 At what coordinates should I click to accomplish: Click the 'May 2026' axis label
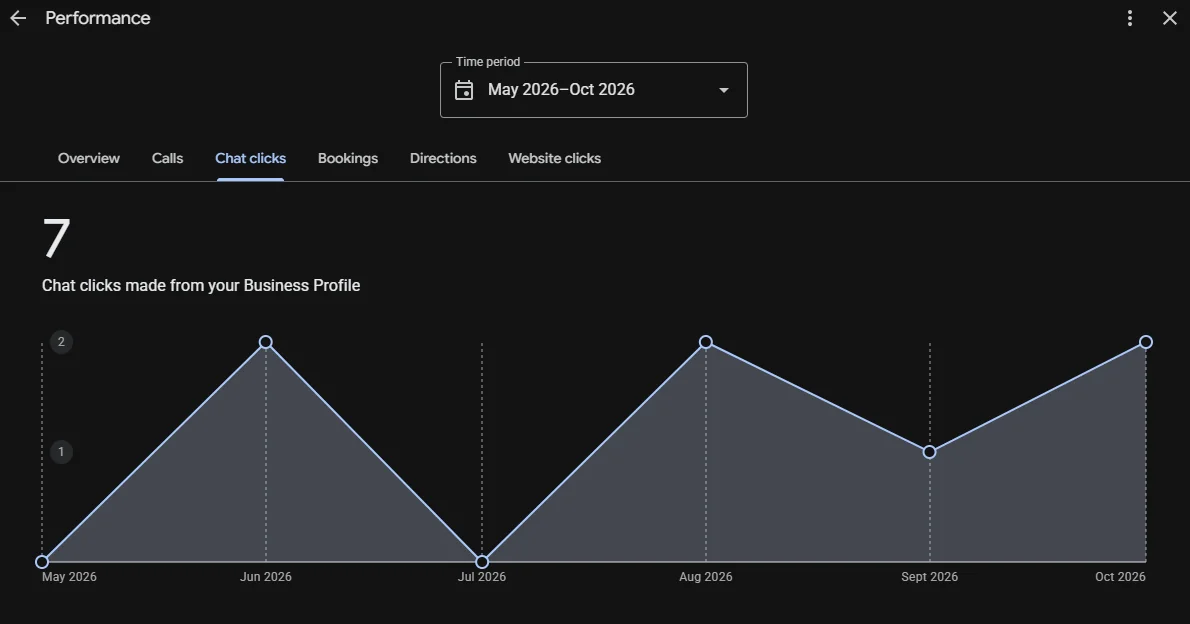pyautogui.click(x=69, y=577)
